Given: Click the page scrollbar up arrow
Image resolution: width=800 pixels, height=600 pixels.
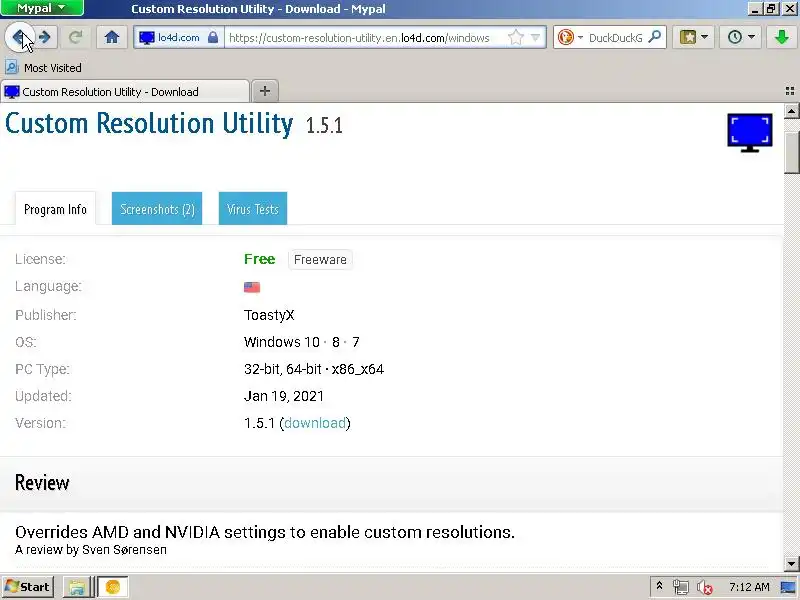Looking at the screenshot, I should pos(791,111).
